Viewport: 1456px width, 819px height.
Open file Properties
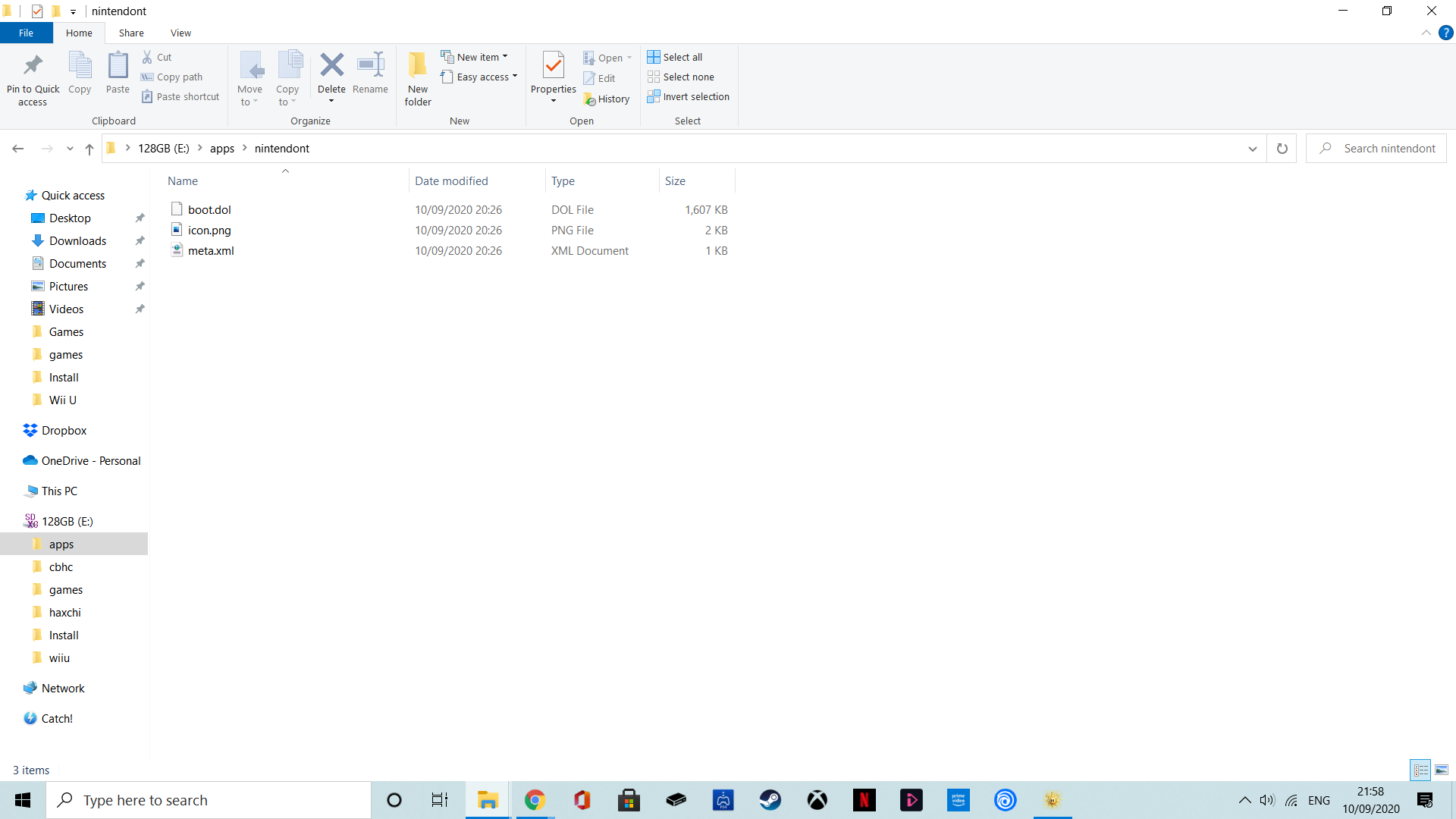pyautogui.click(x=554, y=77)
